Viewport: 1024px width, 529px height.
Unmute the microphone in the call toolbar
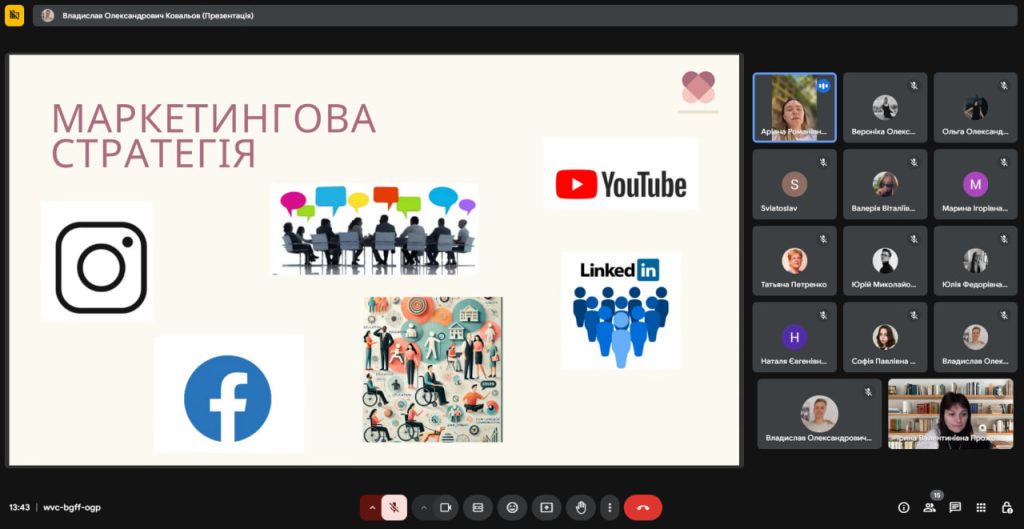394,507
